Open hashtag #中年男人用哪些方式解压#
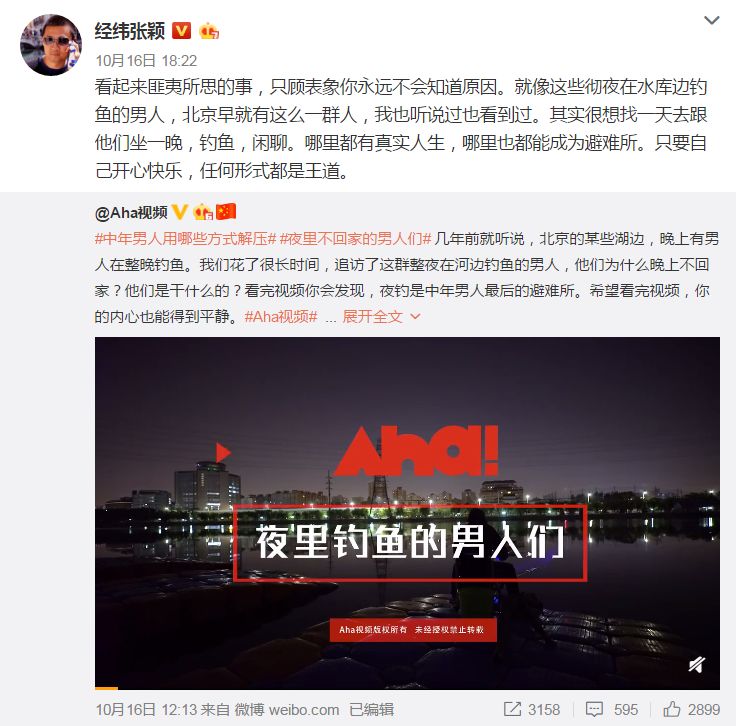 click(185, 239)
